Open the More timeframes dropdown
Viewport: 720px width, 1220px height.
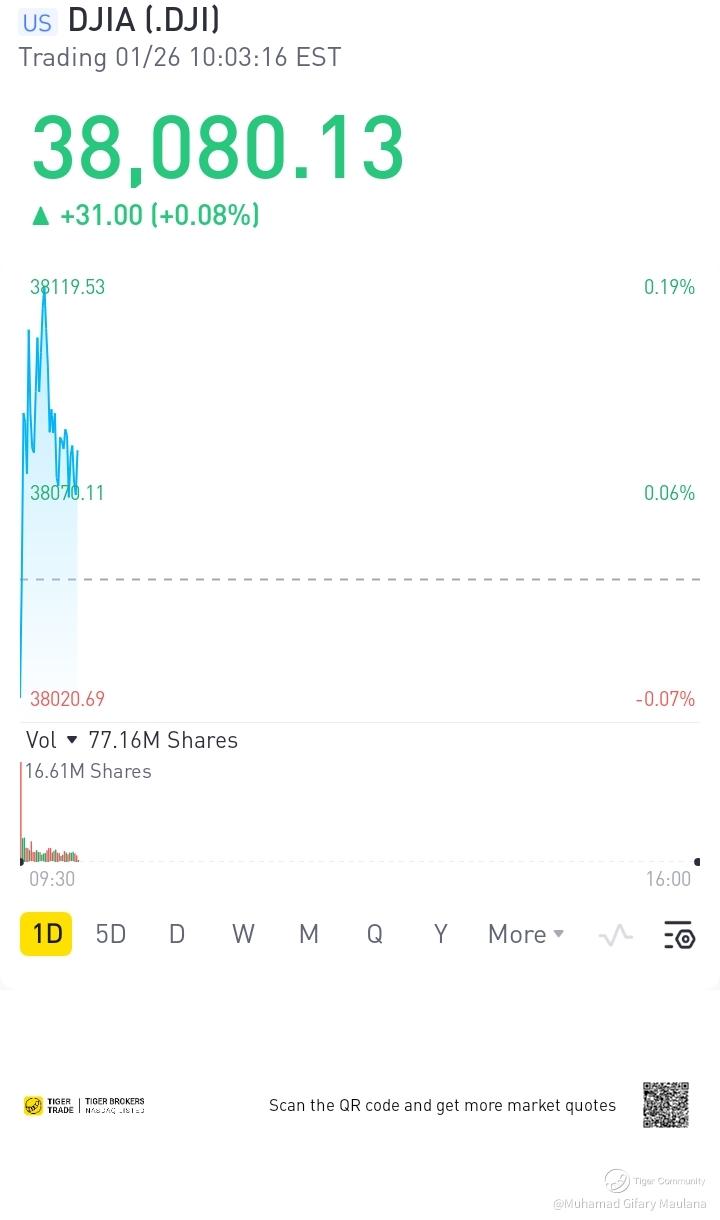[526, 934]
